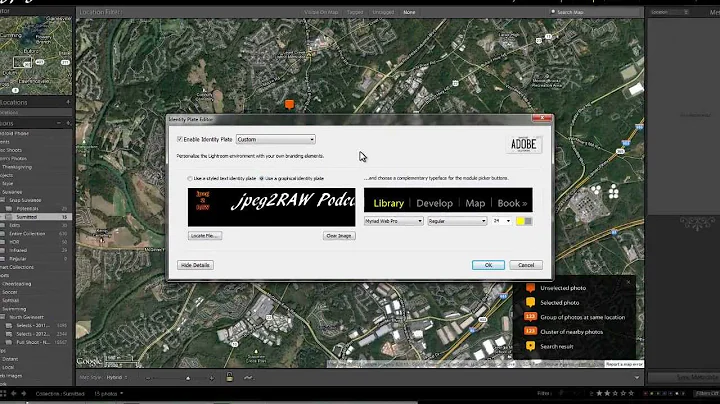Click the color label filter swatches
The height and width of the screenshot is (404, 720).
664,393
